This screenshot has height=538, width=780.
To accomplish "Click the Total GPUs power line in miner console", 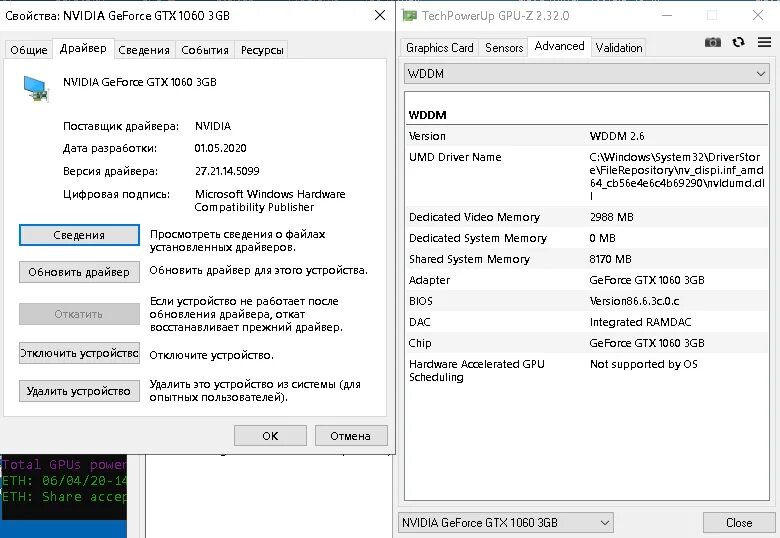I will [64, 465].
